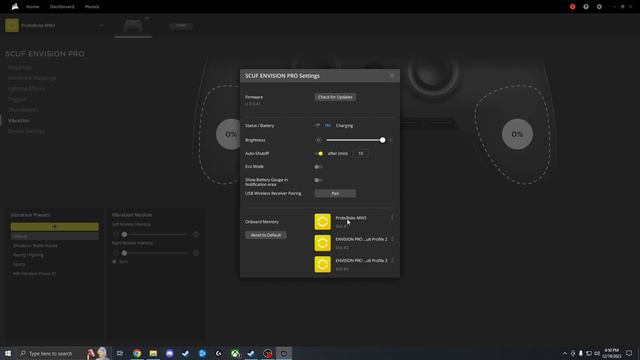Open the Windows Start menu
The width and height of the screenshot is (640, 360).
click(x=8, y=353)
